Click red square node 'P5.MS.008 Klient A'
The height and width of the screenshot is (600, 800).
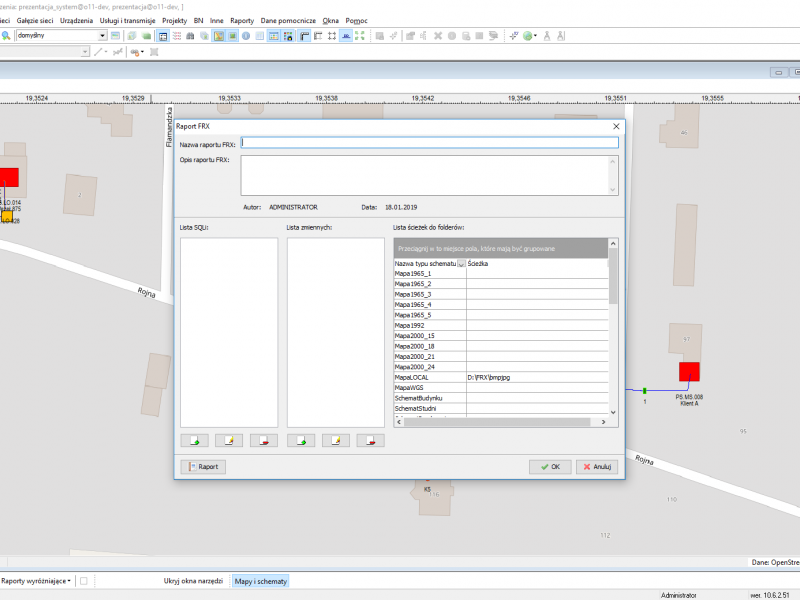689,372
